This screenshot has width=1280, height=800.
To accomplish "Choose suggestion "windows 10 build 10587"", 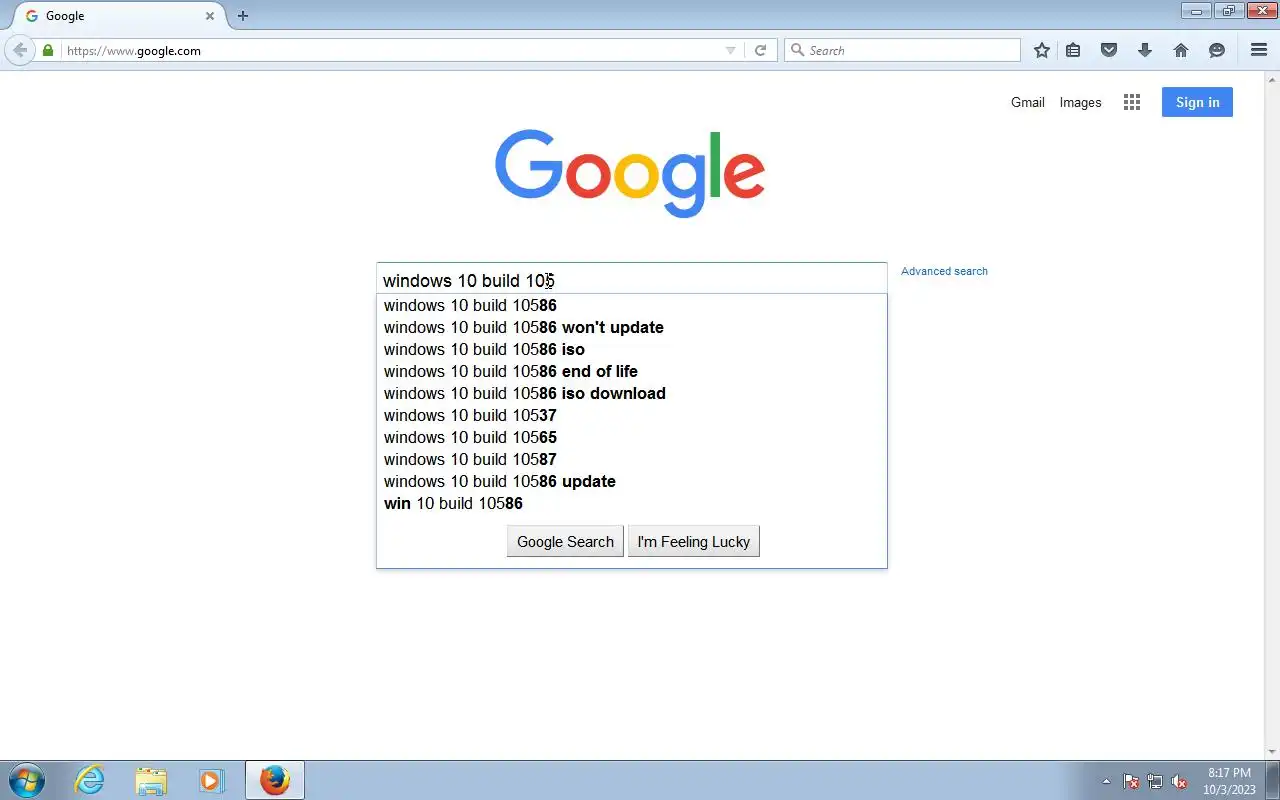I will click(x=631, y=459).
